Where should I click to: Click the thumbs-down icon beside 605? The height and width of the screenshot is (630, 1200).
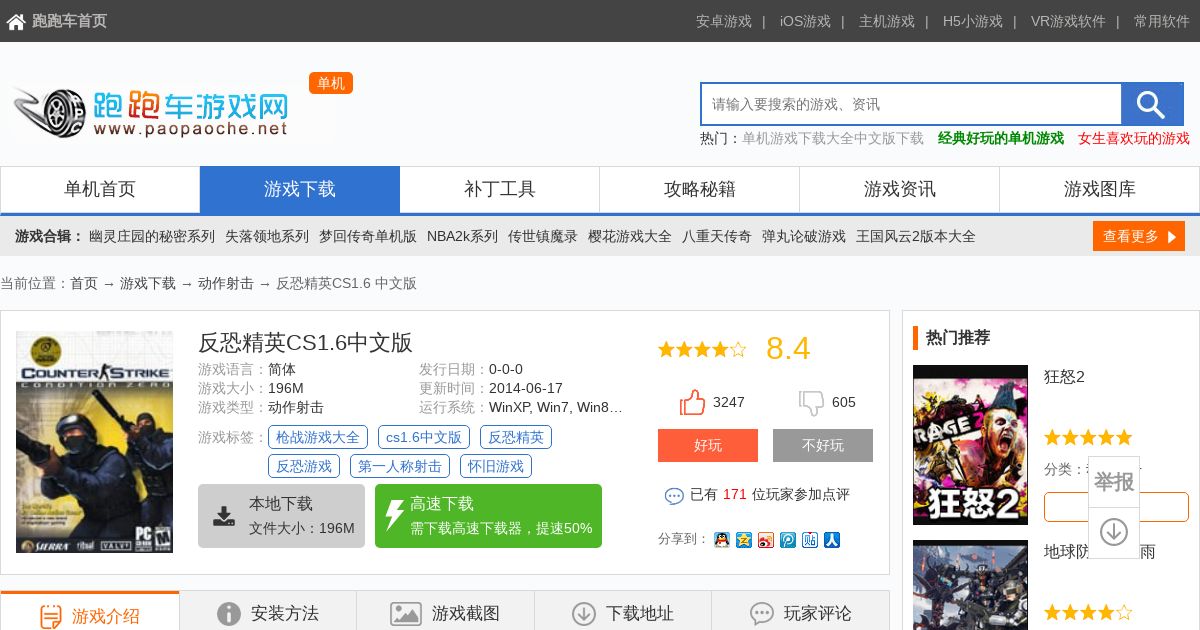811,403
